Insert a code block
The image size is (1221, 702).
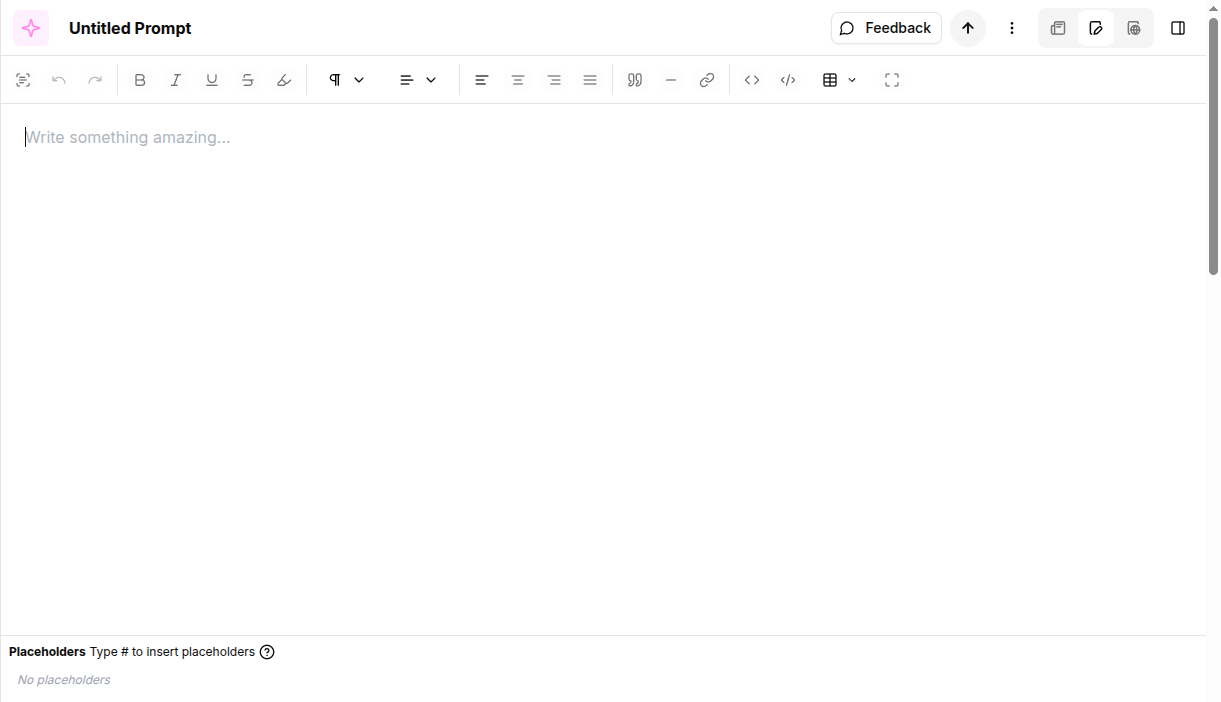(x=788, y=80)
